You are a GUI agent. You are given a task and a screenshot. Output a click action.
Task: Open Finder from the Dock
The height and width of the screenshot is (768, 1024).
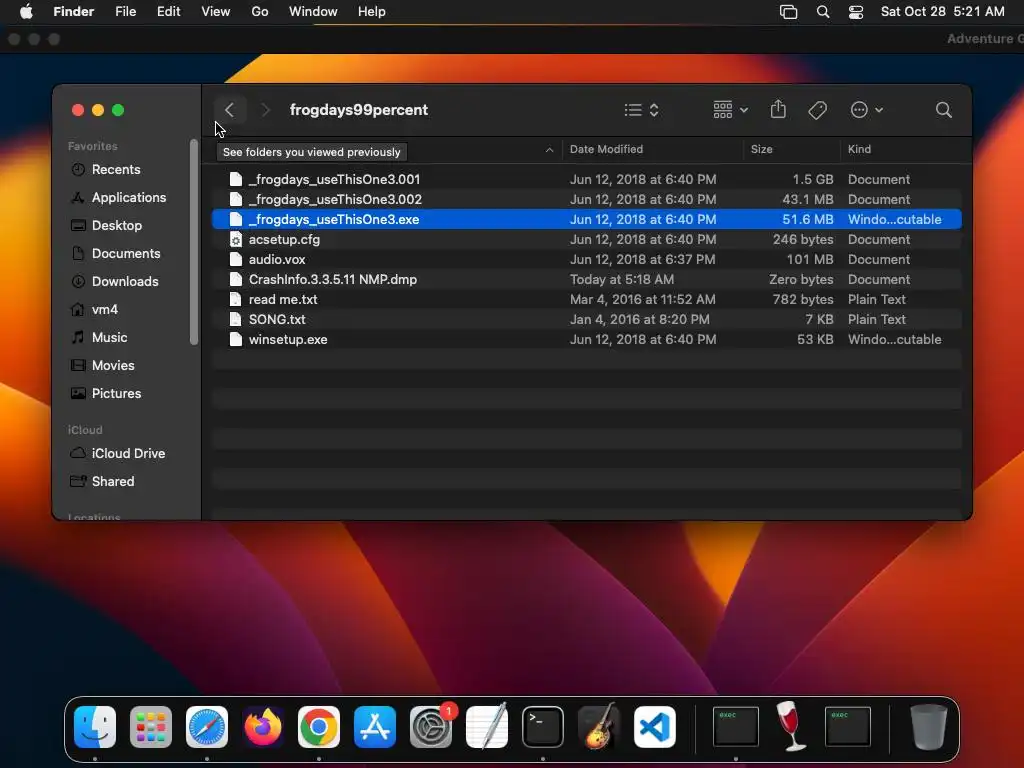(x=95, y=726)
